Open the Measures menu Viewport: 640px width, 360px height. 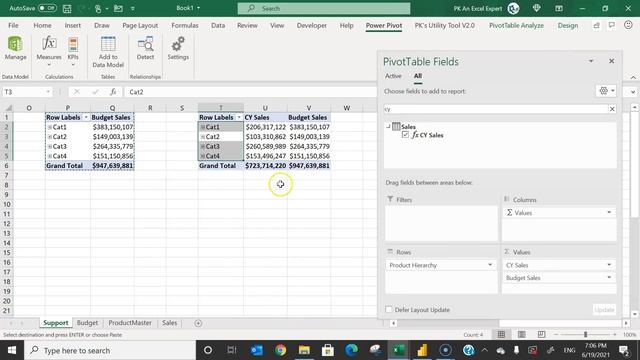[49, 51]
